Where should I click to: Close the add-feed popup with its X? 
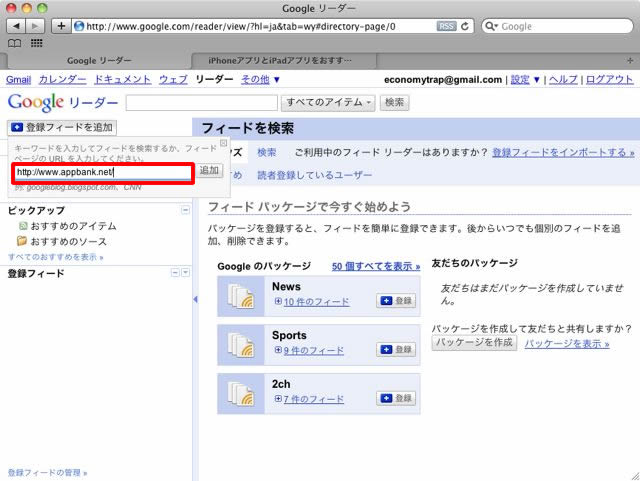point(223,143)
